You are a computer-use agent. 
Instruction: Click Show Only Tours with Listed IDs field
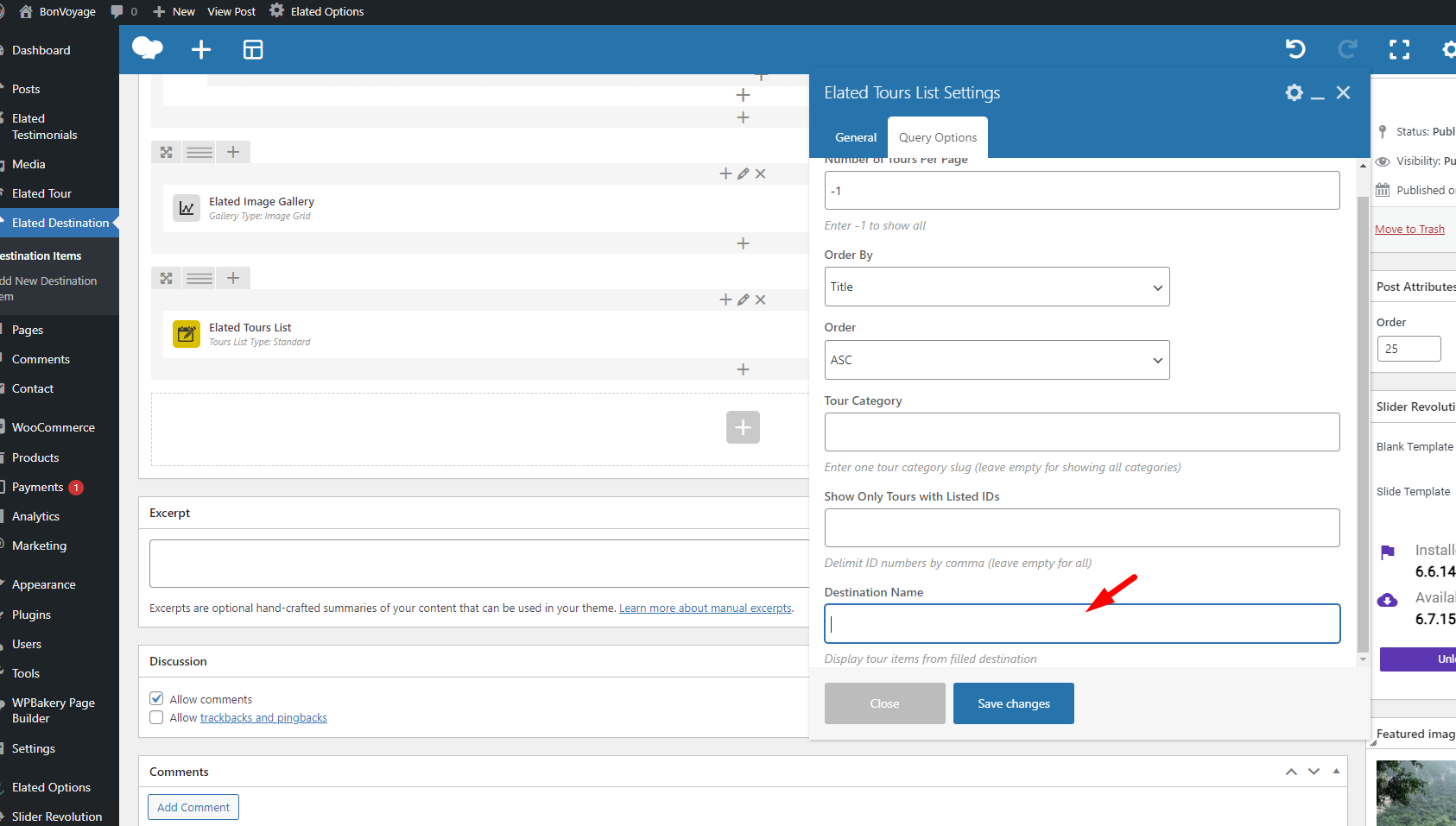click(x=1082, y=527)
